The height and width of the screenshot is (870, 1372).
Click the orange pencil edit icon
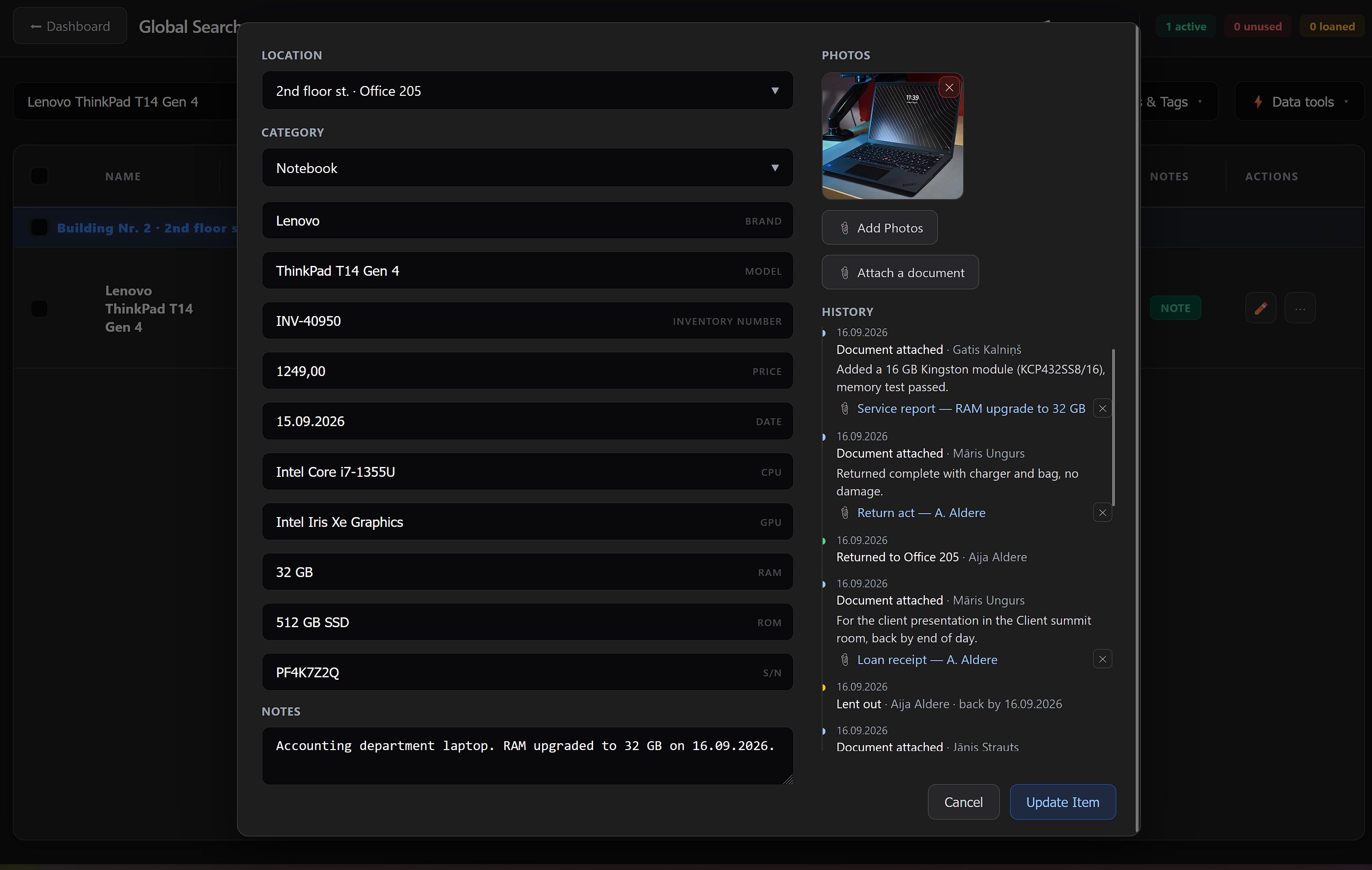click(1260, 308)
